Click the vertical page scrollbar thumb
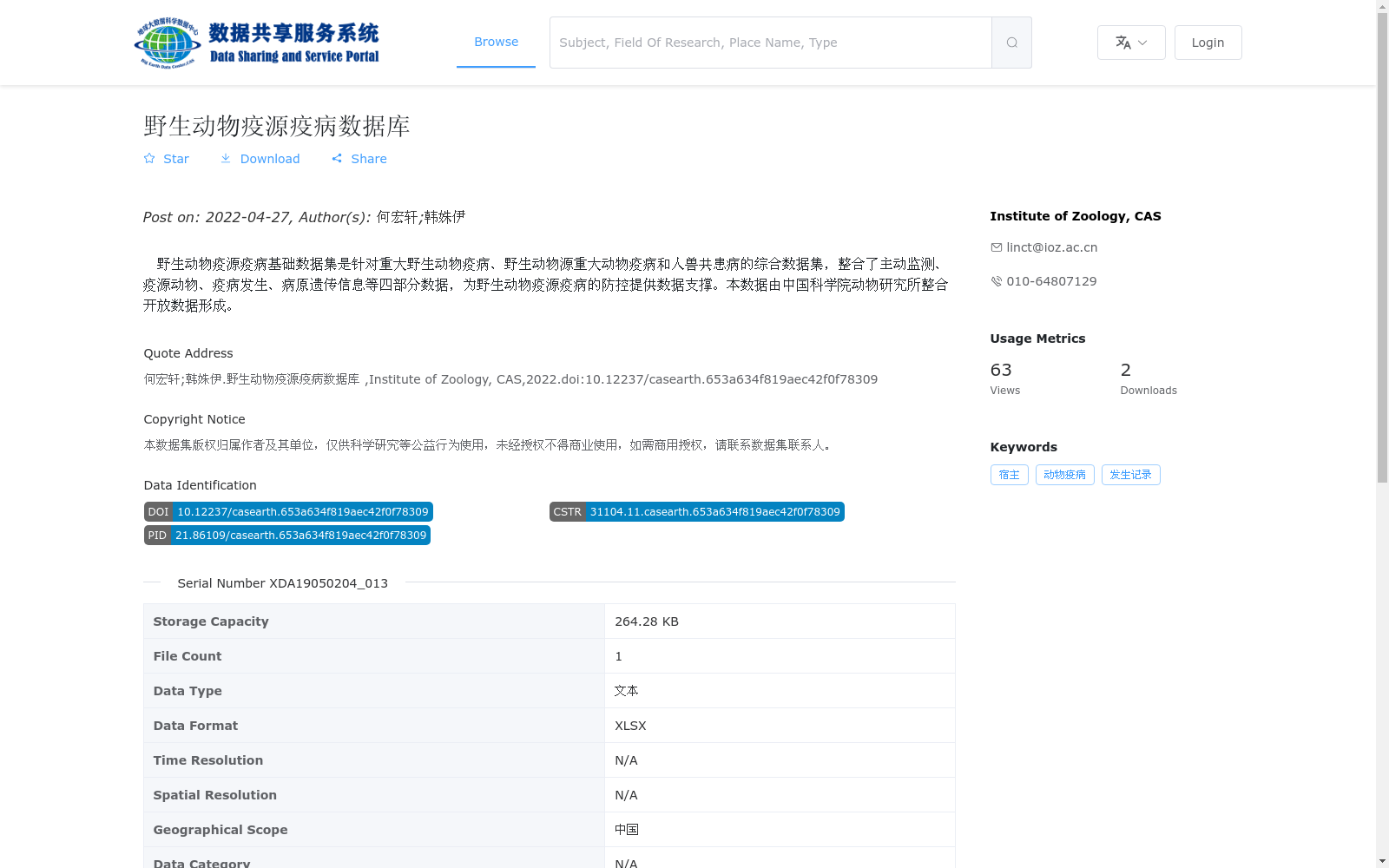This screenshot has height=868, width=1389. pos(1382,247)
